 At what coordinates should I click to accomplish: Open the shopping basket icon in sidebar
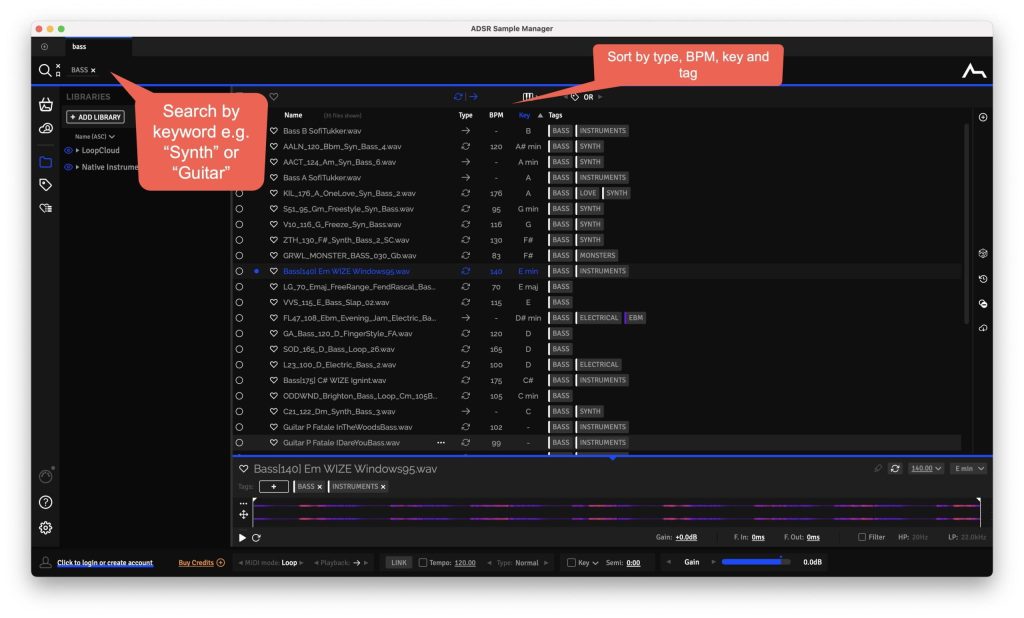pyautogui.click(x=45, y=105)
